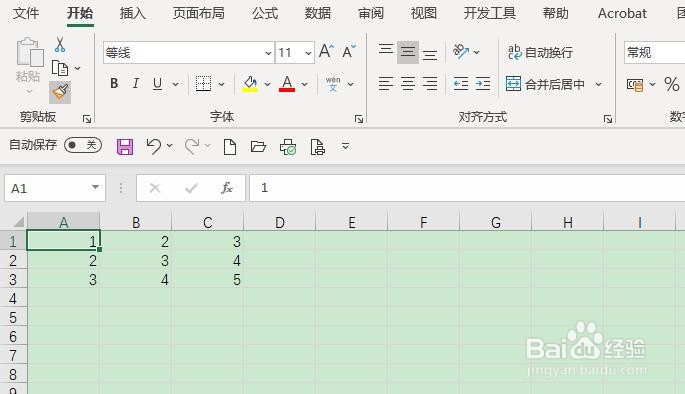Click the quick print icon
This screenshot has width=685, height=394.
click(x=288, y=147)
